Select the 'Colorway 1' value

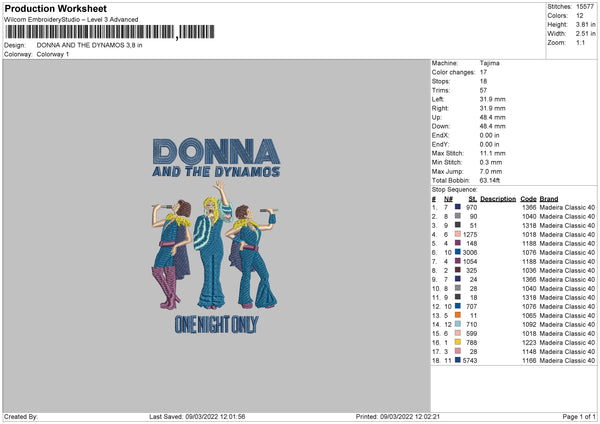click(x=53, y=54)
